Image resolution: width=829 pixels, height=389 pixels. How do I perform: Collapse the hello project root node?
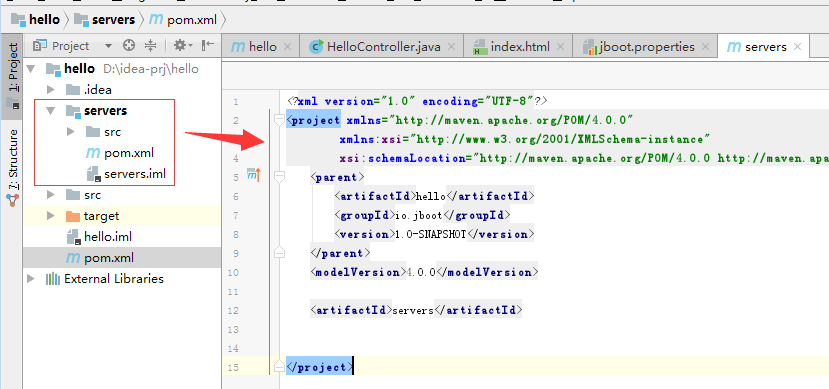pos(31,69)
